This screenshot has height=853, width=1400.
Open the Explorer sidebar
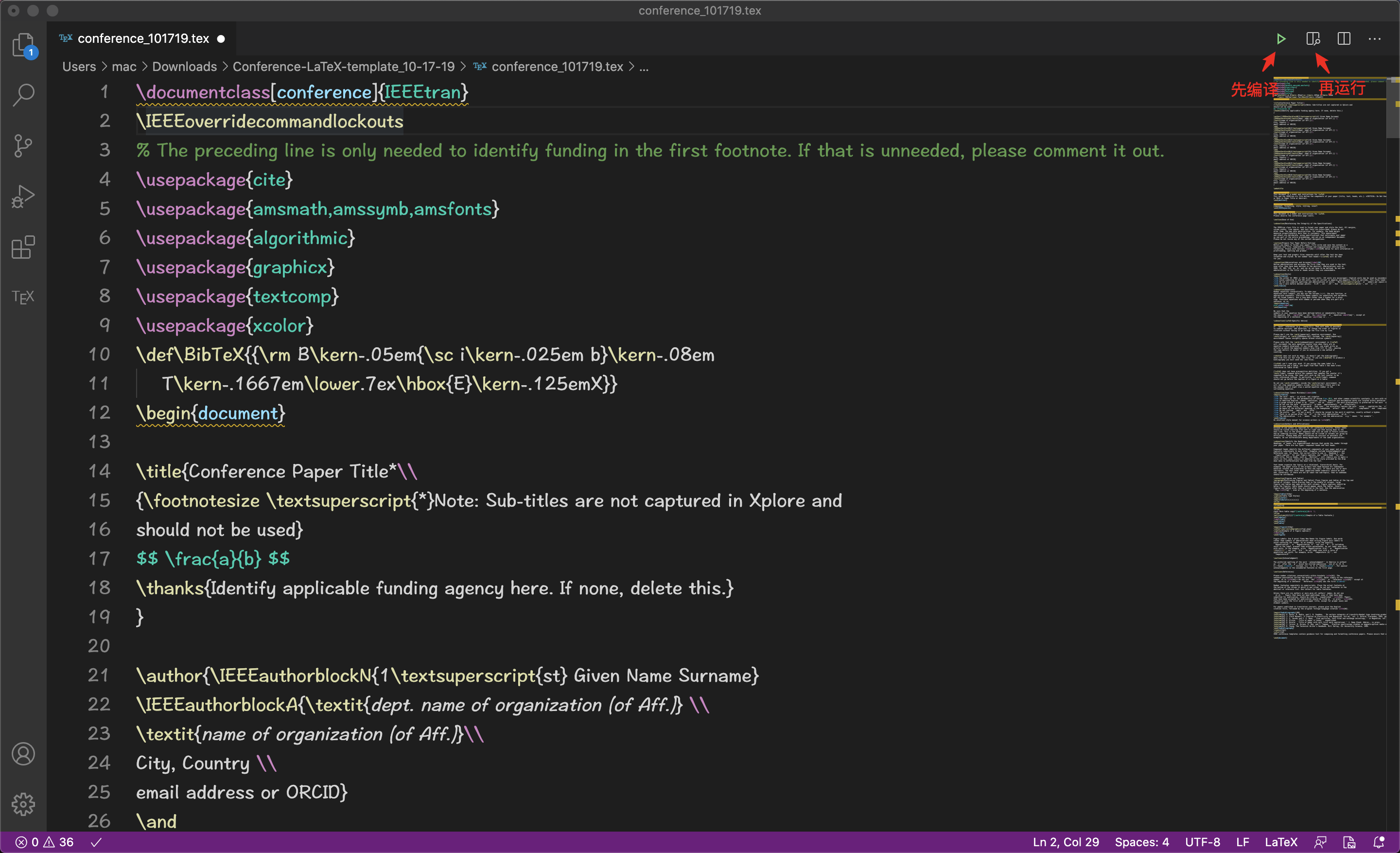pos(23,47)
